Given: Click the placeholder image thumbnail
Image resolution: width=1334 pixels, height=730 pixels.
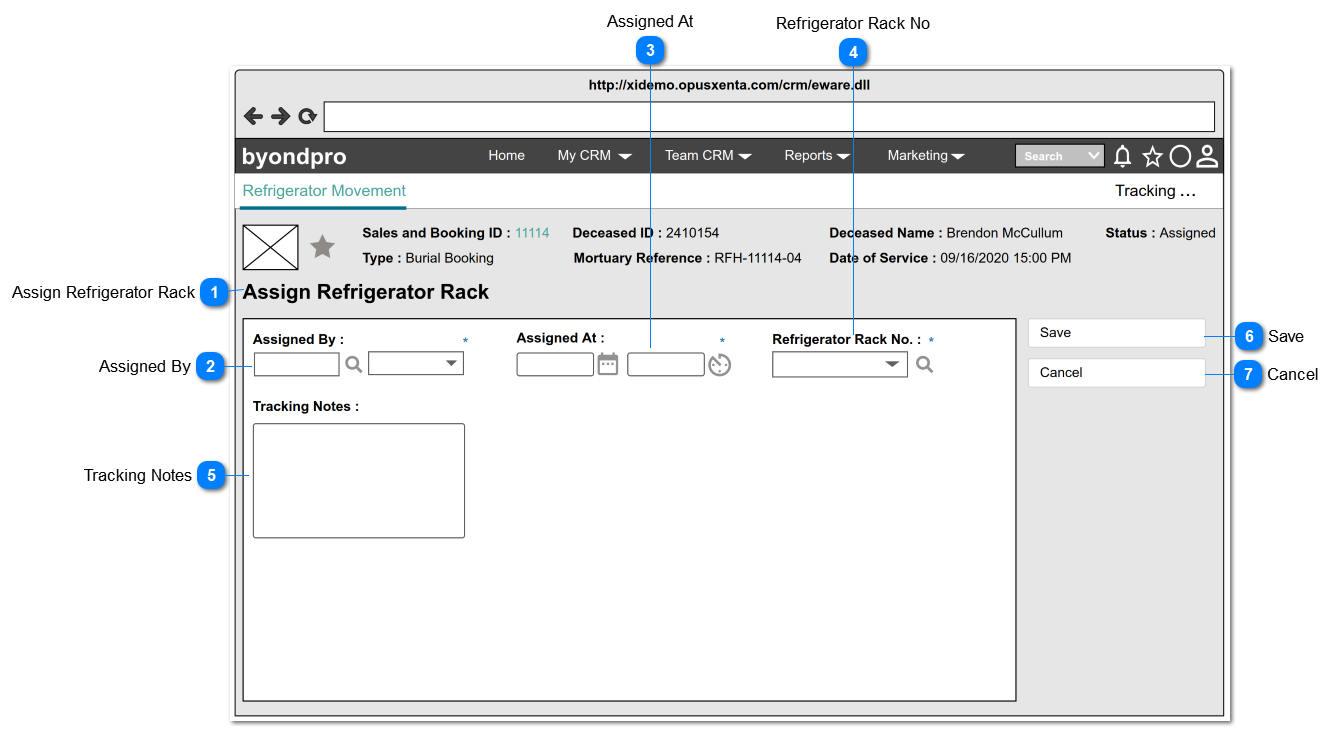Looking at the screenshot, I should click(271, 247).
